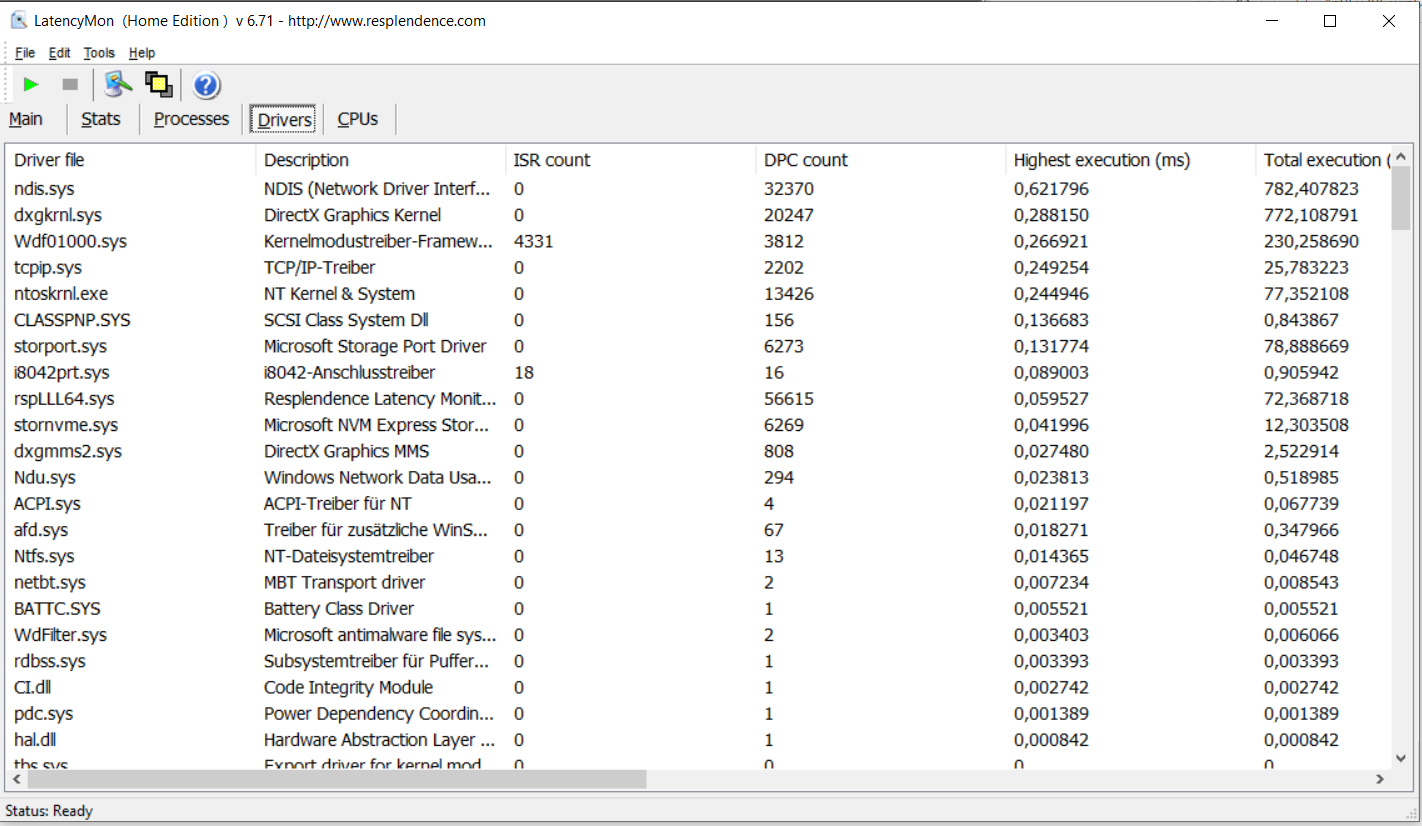Switch to the Stats tab

[x=101, y=119]
